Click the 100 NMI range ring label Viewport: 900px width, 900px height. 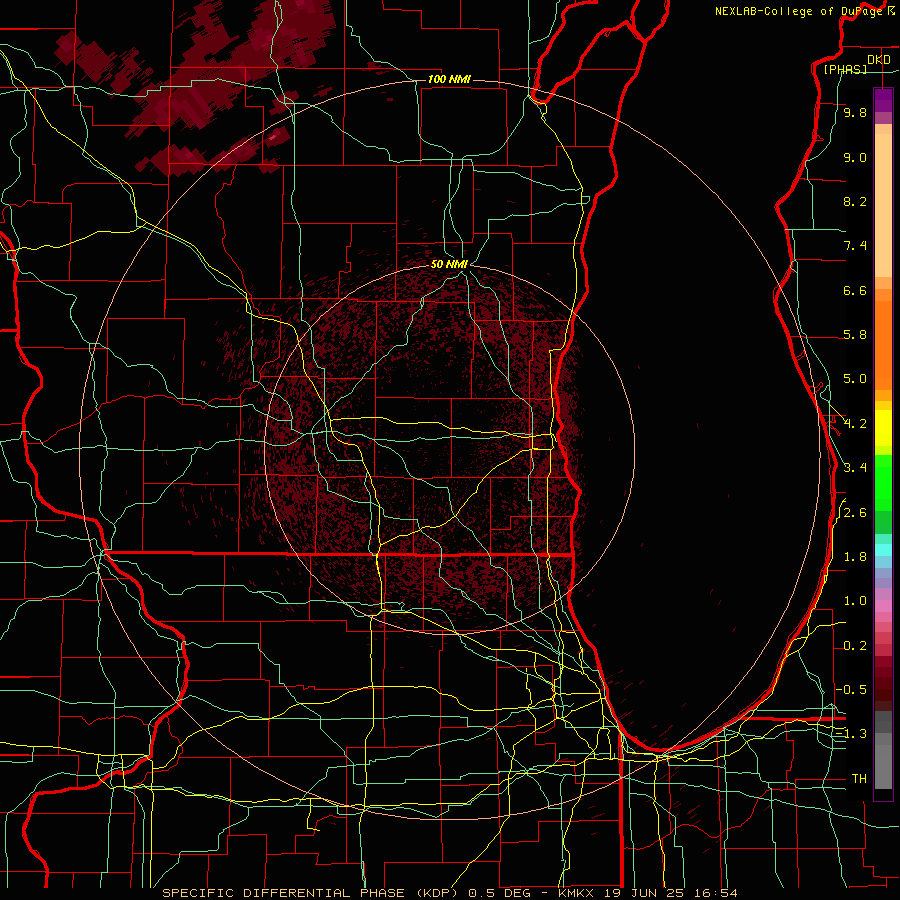coord(449,79)
